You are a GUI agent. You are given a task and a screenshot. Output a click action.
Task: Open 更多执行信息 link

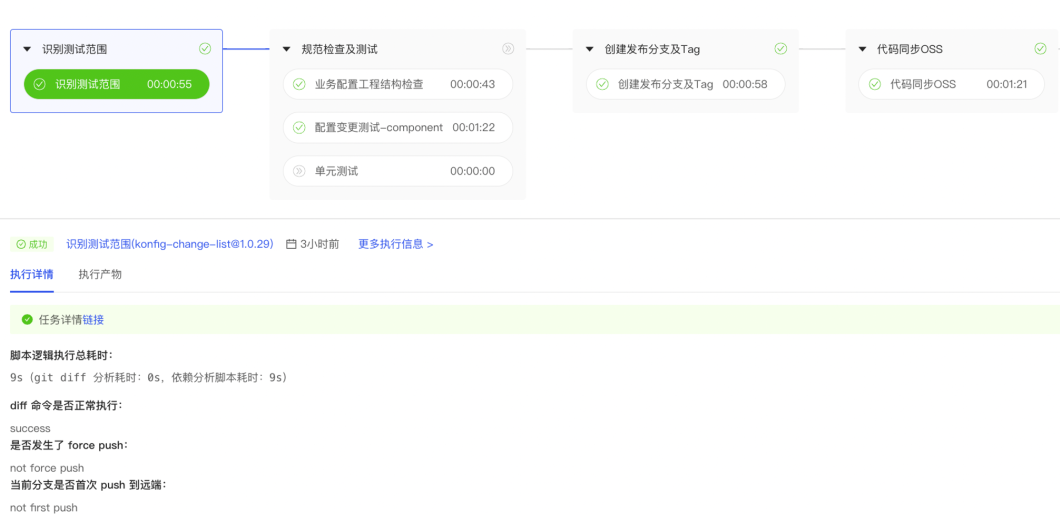tap(395, 244)
